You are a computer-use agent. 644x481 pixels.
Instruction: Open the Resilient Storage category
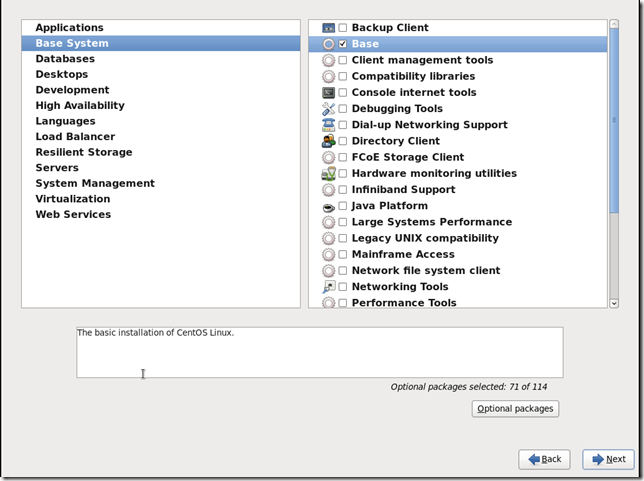point(161,152)
